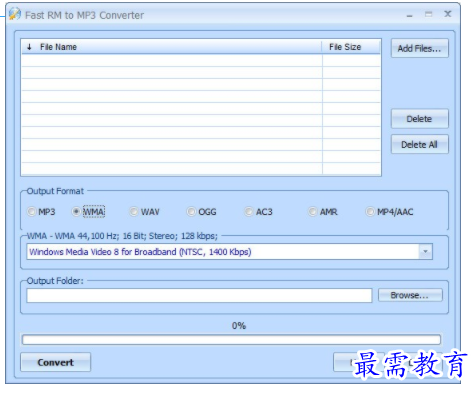Minimize the converter window
The height and width of the screenshot is (396, 476).
(410, 15)
